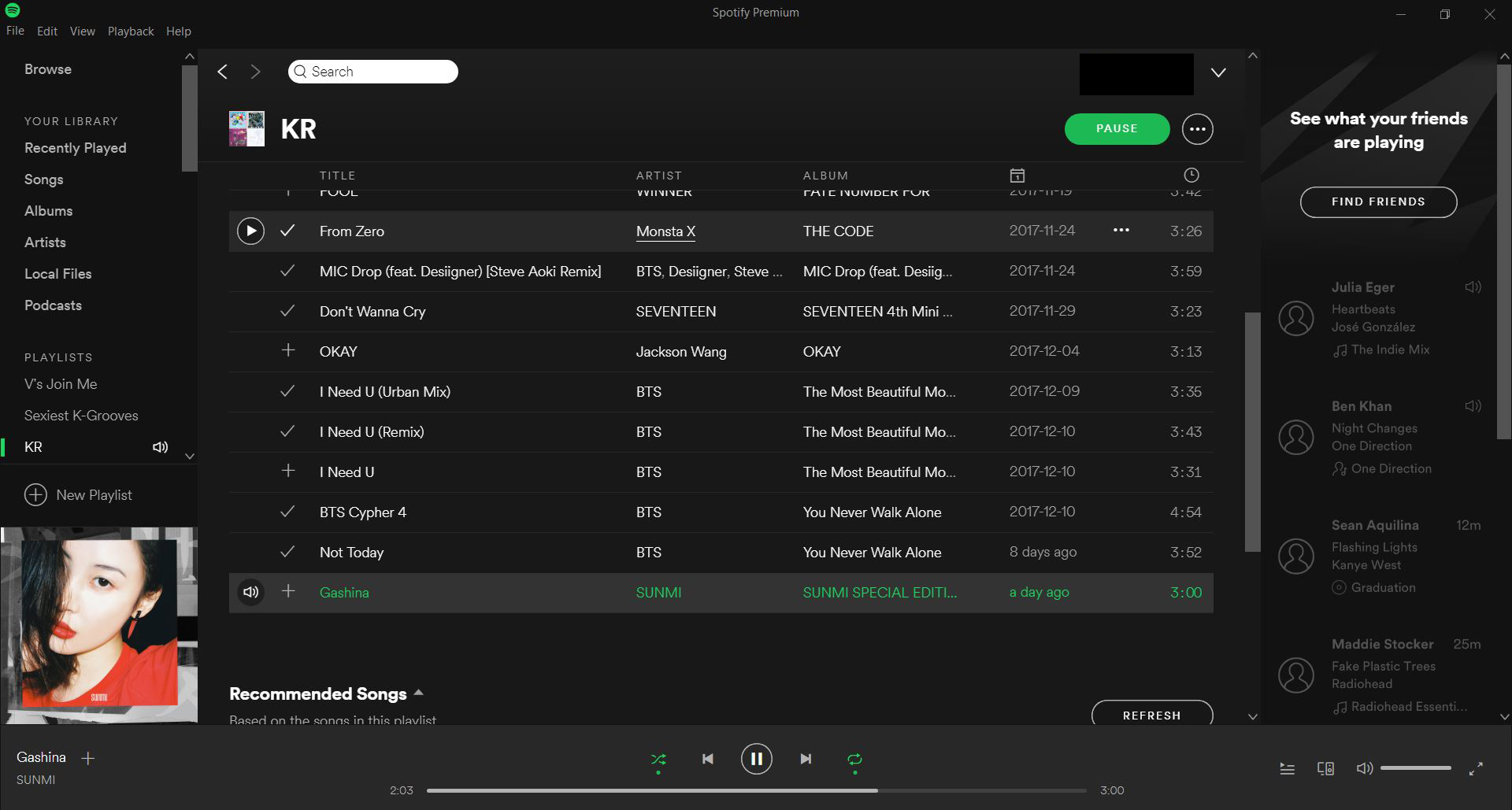The image size is (1512, 810).
Task: Open the Sexiest K-Grooves playlist
Action: (x=81, y=416)
